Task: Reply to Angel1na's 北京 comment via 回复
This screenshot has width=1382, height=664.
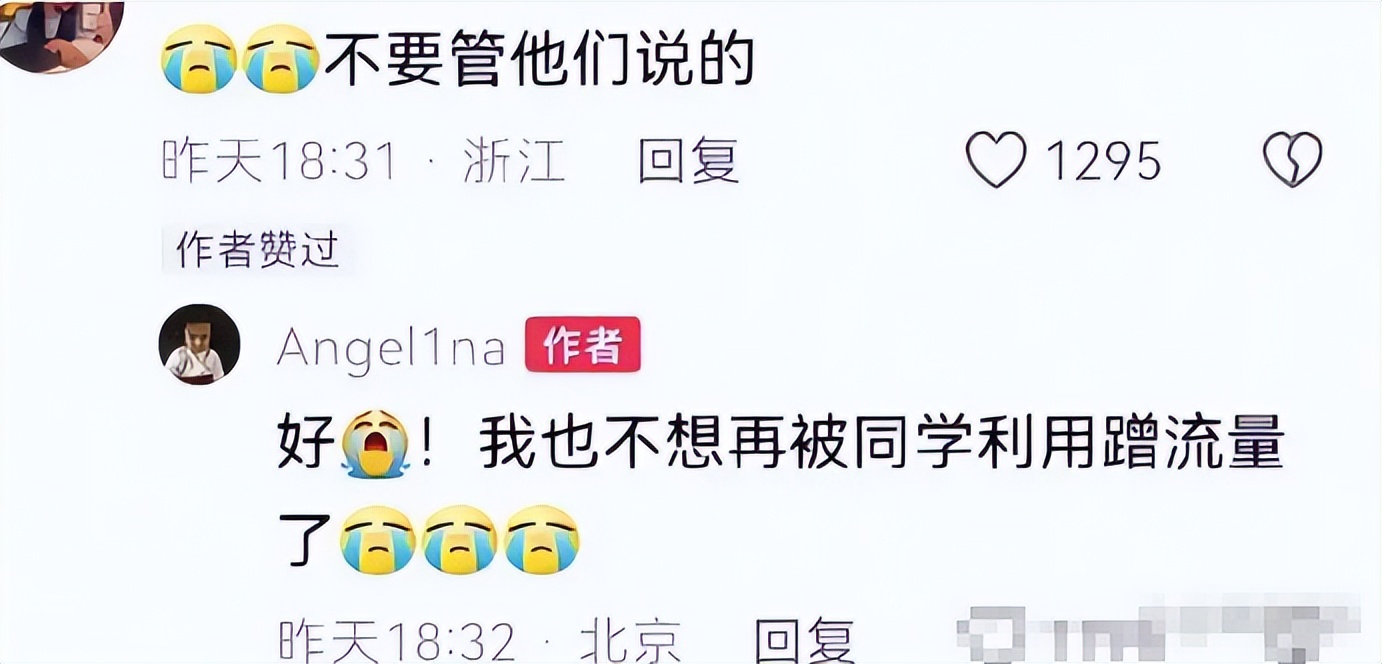Action: click(x=805, y=640)
